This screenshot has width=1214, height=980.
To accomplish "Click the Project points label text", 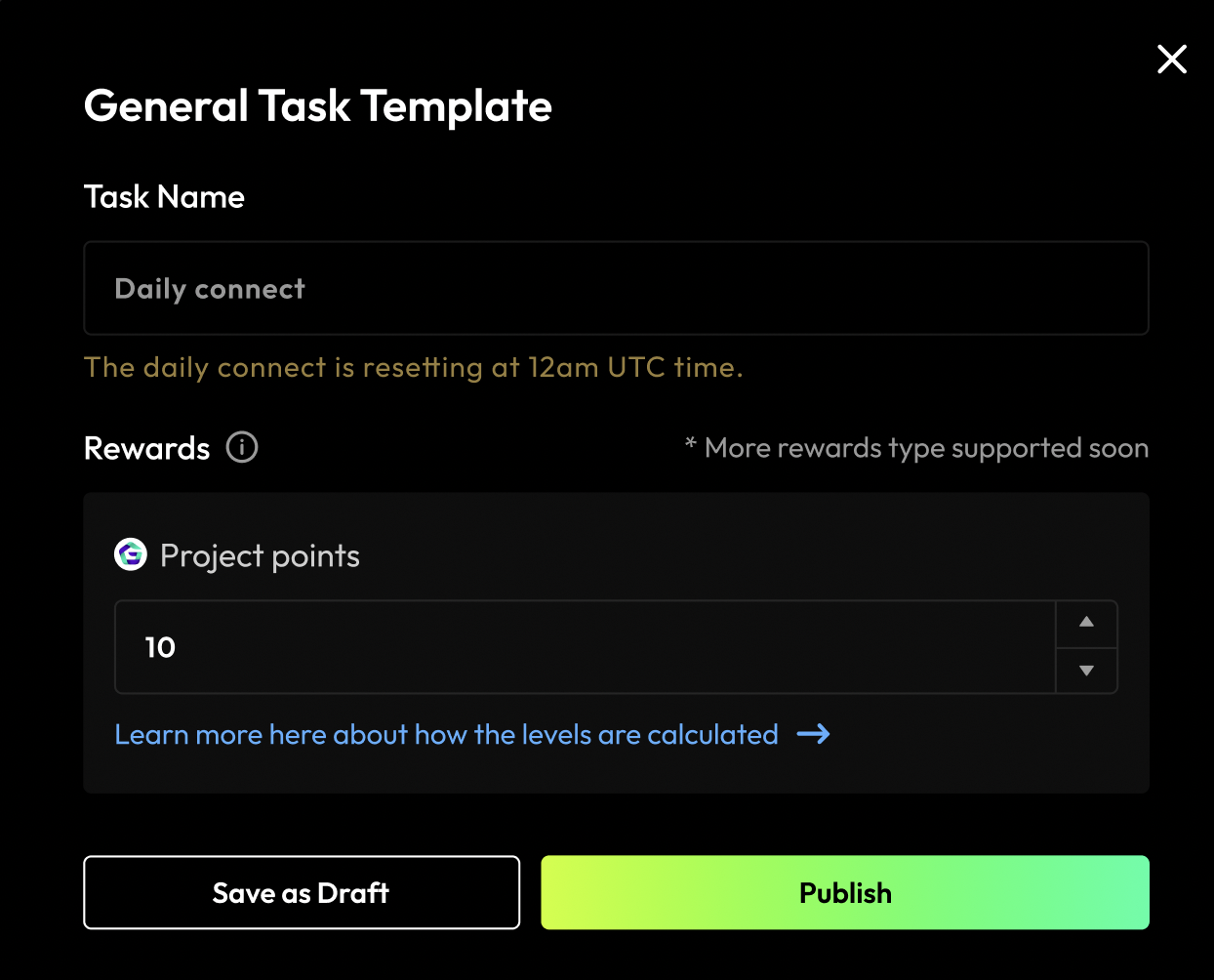I will pyautogui.click(x=260, y=555).
